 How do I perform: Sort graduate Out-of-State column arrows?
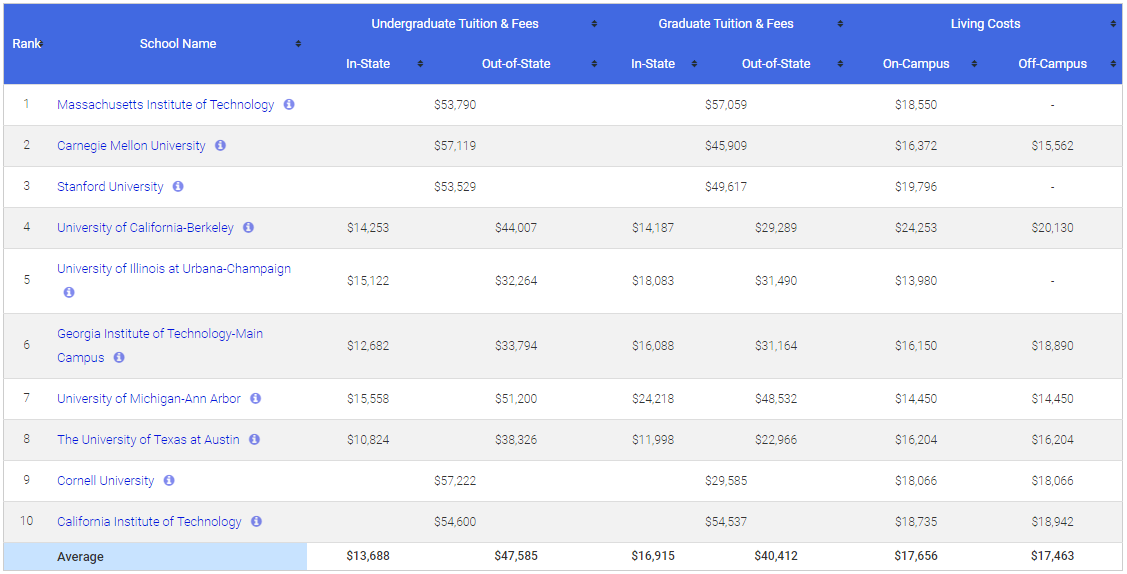tap(840, 64)
